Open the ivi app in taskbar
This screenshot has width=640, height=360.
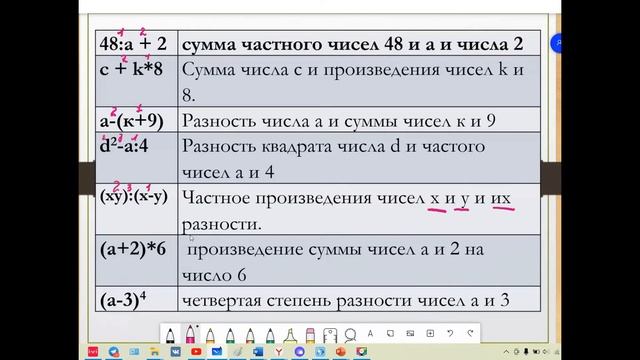[93, 351]
